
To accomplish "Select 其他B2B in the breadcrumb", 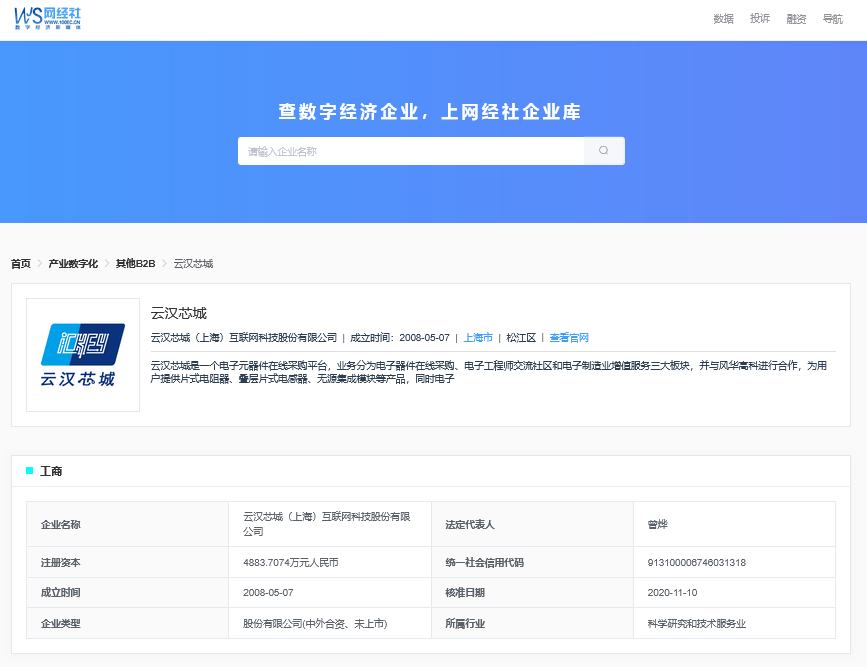I will (135, 264).
